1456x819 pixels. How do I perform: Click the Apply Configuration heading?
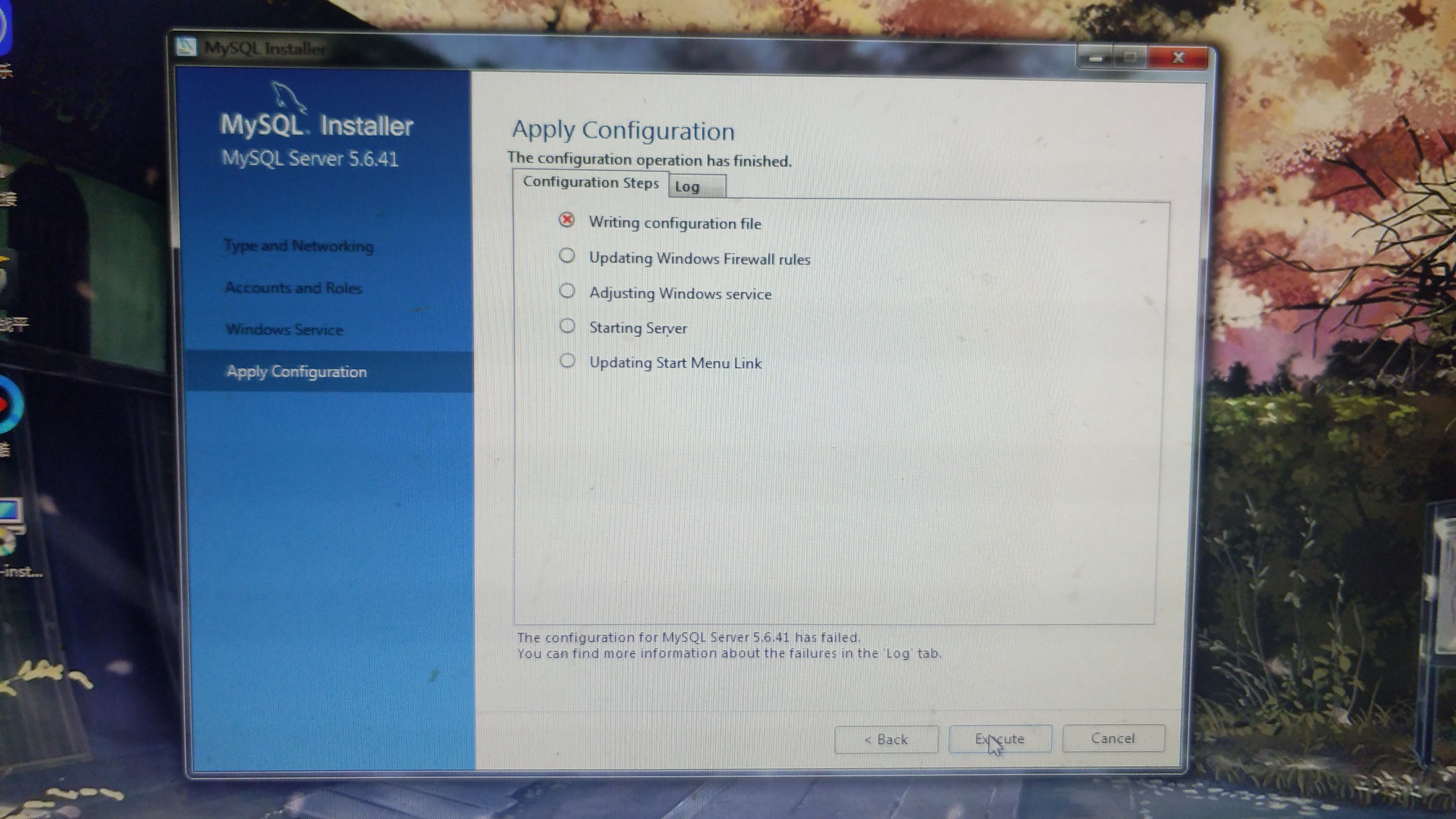(x=623, y=131)
